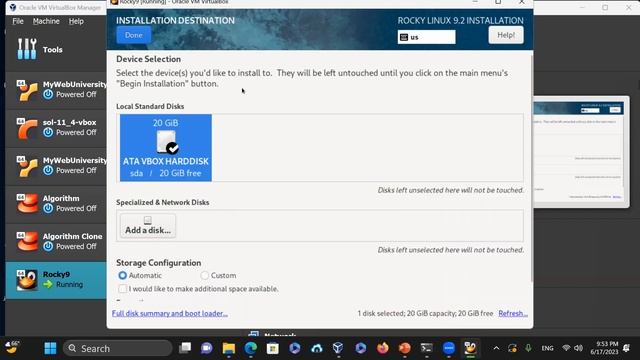Click the INSTALLATION DESTINATION title
This screenshot has width=640, height=360.
(175, 20)
